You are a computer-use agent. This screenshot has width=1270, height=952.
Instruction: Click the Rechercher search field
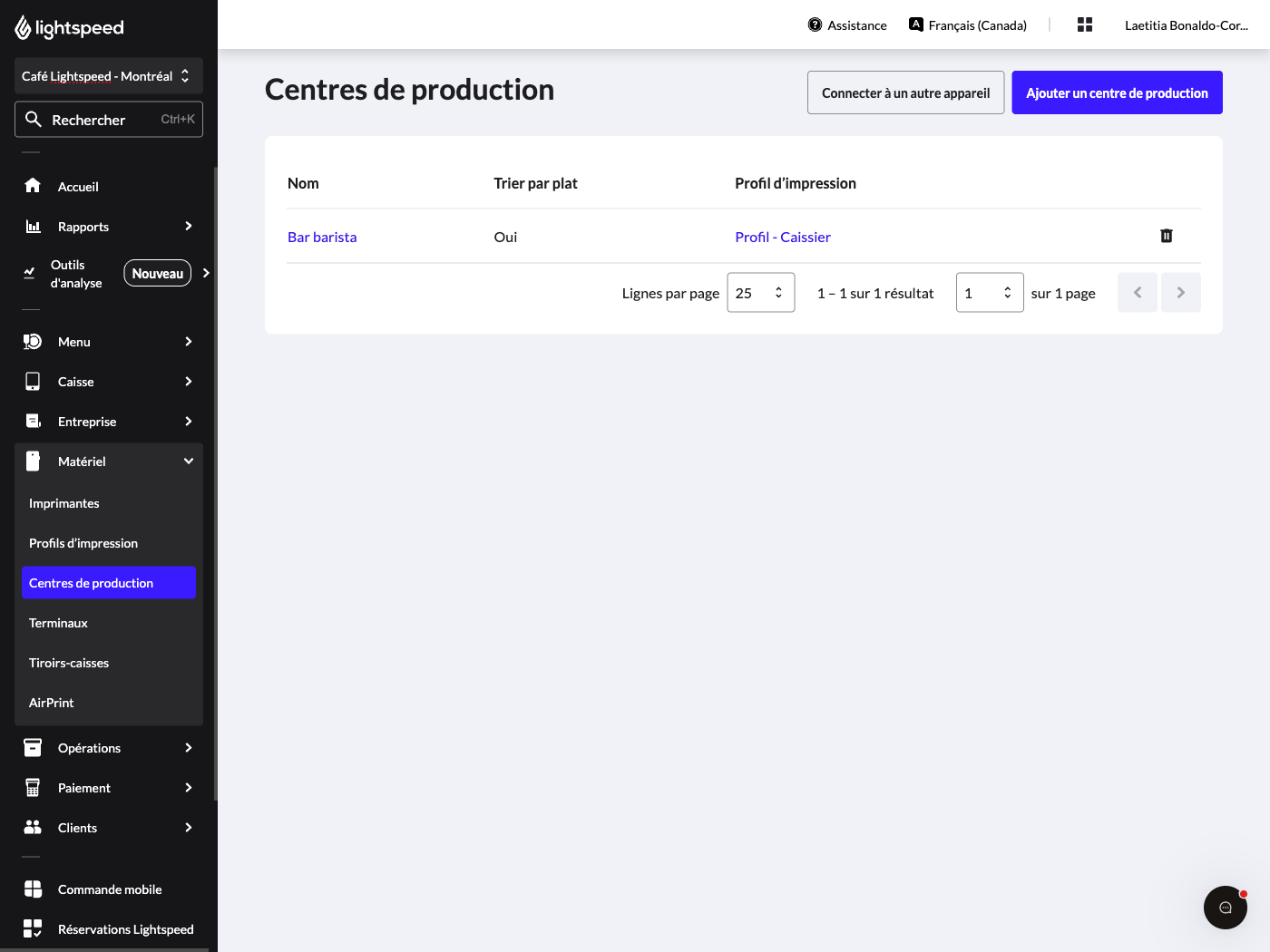pos(109,119)
